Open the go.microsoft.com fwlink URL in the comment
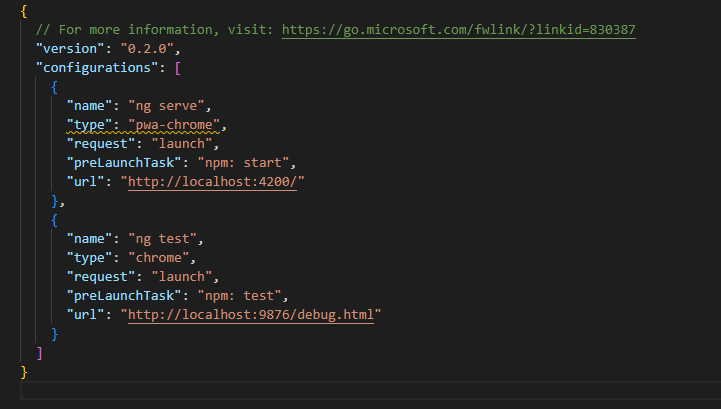721x409 pixels. point(458,30)
